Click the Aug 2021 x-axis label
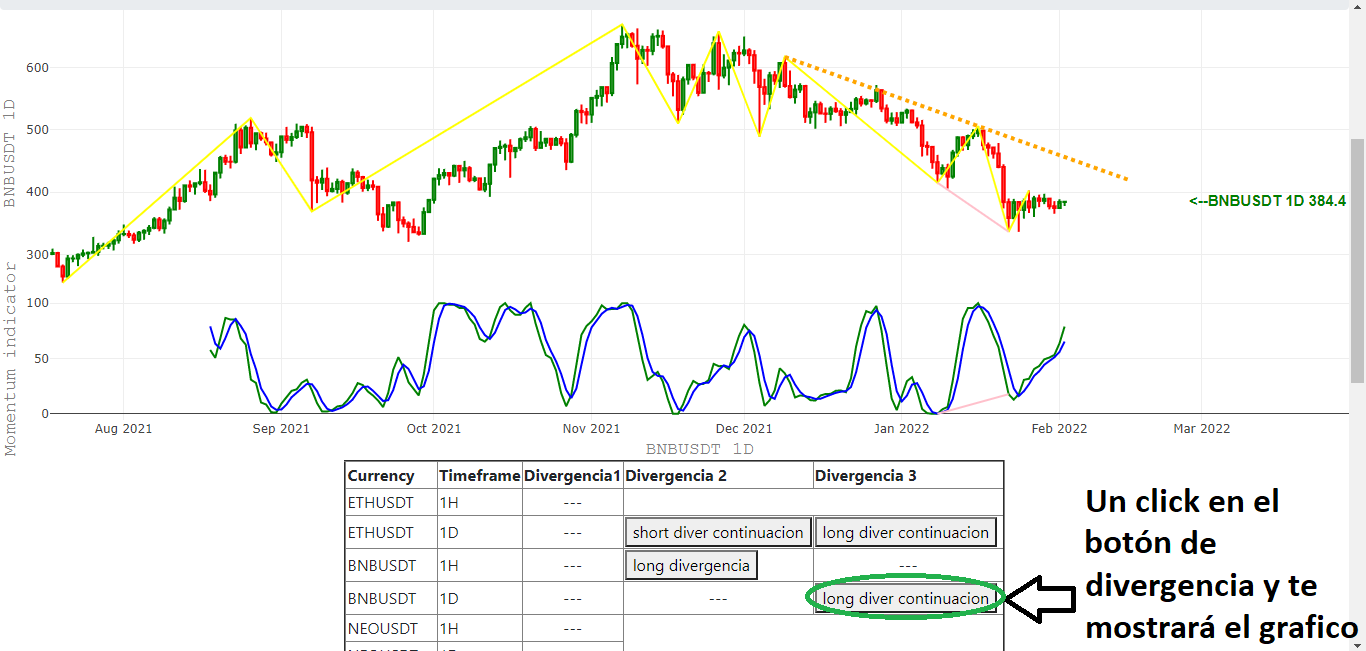 123,429
